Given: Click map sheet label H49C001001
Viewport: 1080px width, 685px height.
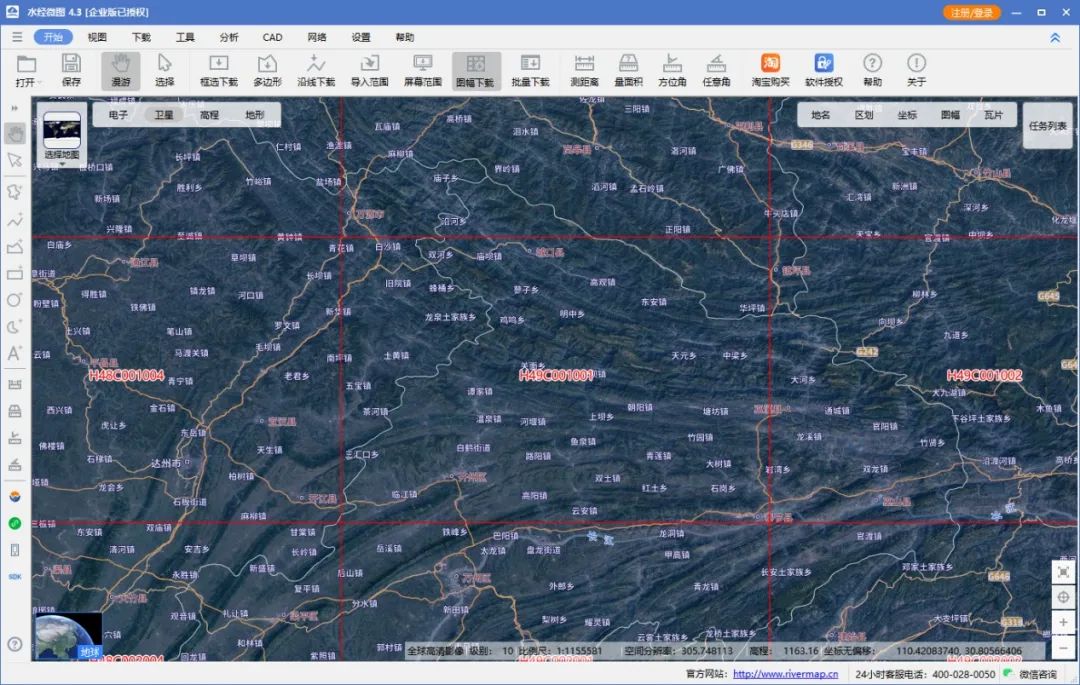Looking at the screenshot, I should pos(556,375).
